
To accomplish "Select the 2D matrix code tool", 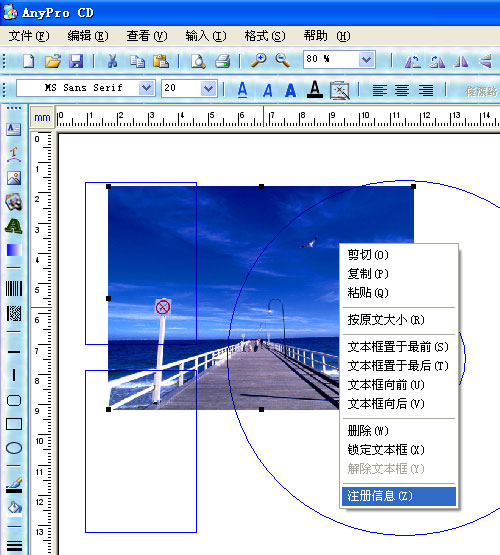I will pyautogui.click(x=14, y=314).
